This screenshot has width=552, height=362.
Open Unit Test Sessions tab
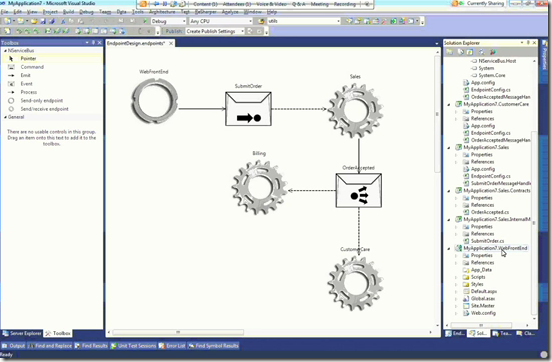133,346
